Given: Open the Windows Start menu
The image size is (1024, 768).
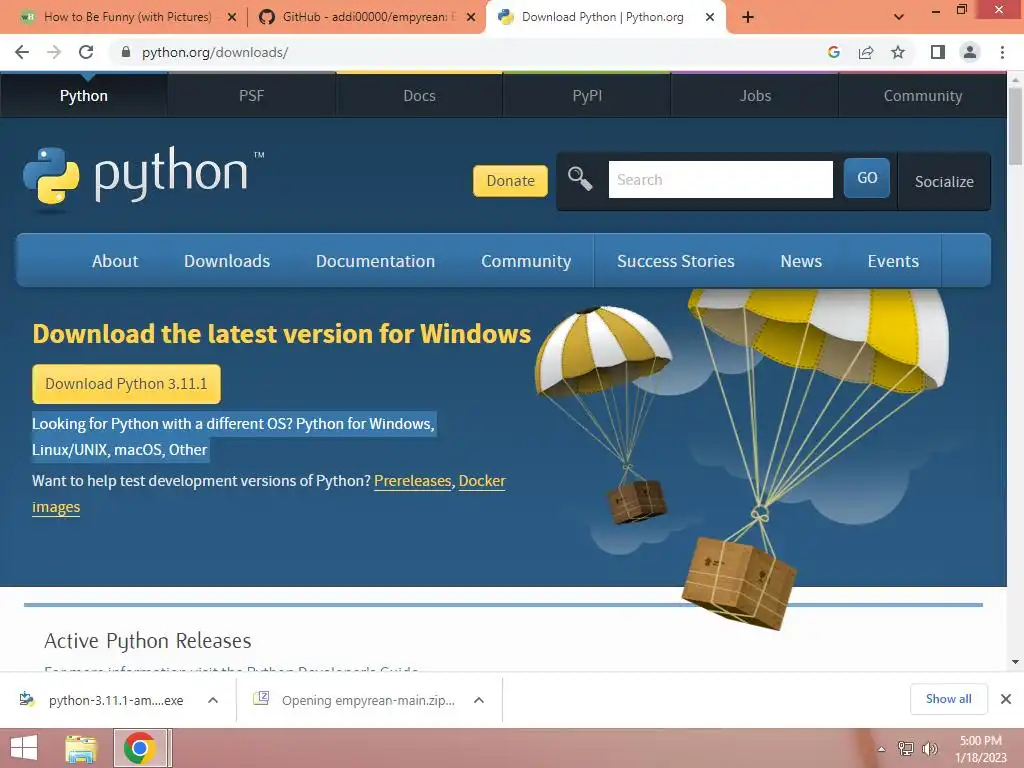Looking at the screenshot, I should (x=24, y=748).
